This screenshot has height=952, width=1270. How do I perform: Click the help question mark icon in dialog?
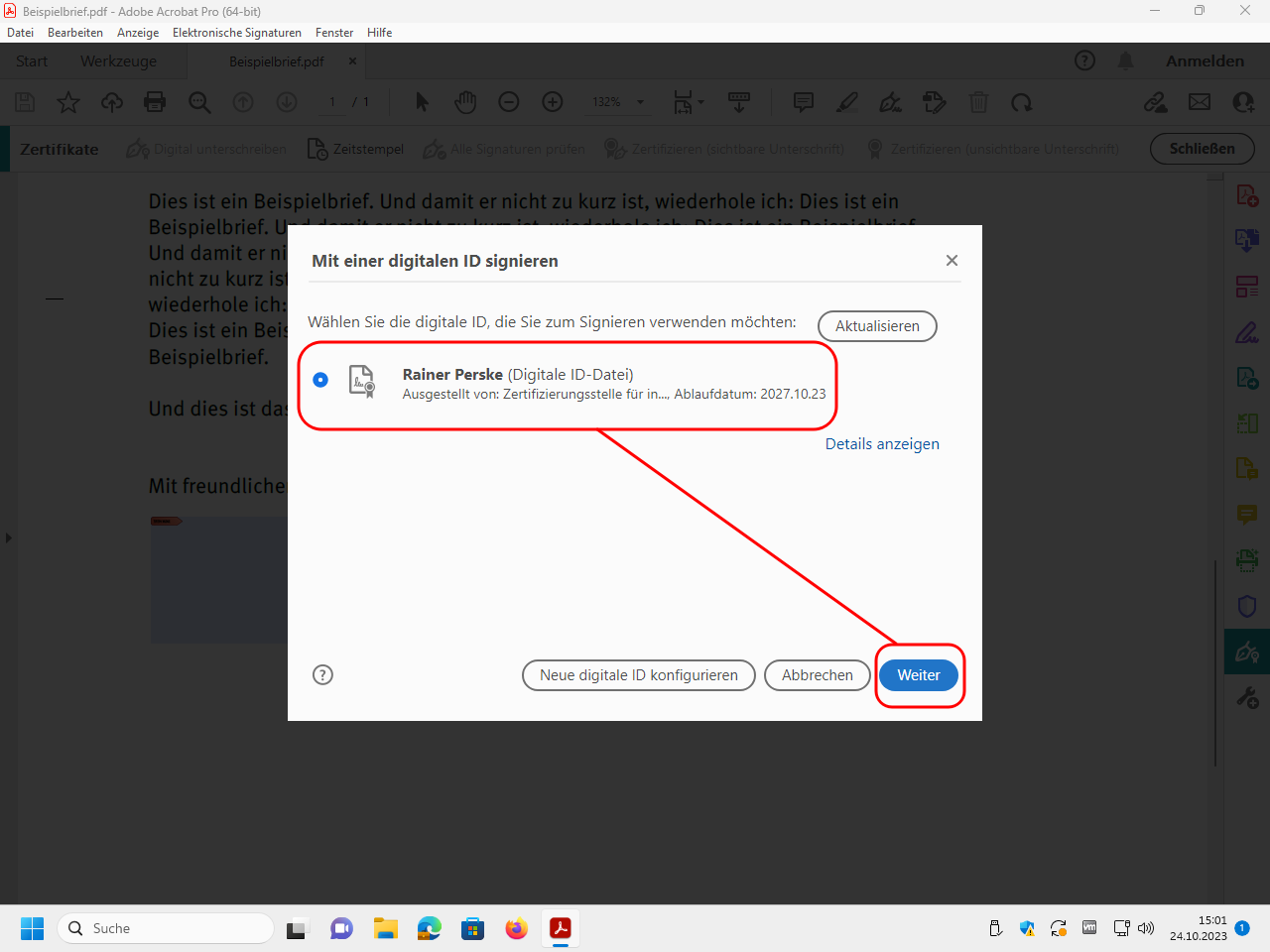tap(322, 675)
